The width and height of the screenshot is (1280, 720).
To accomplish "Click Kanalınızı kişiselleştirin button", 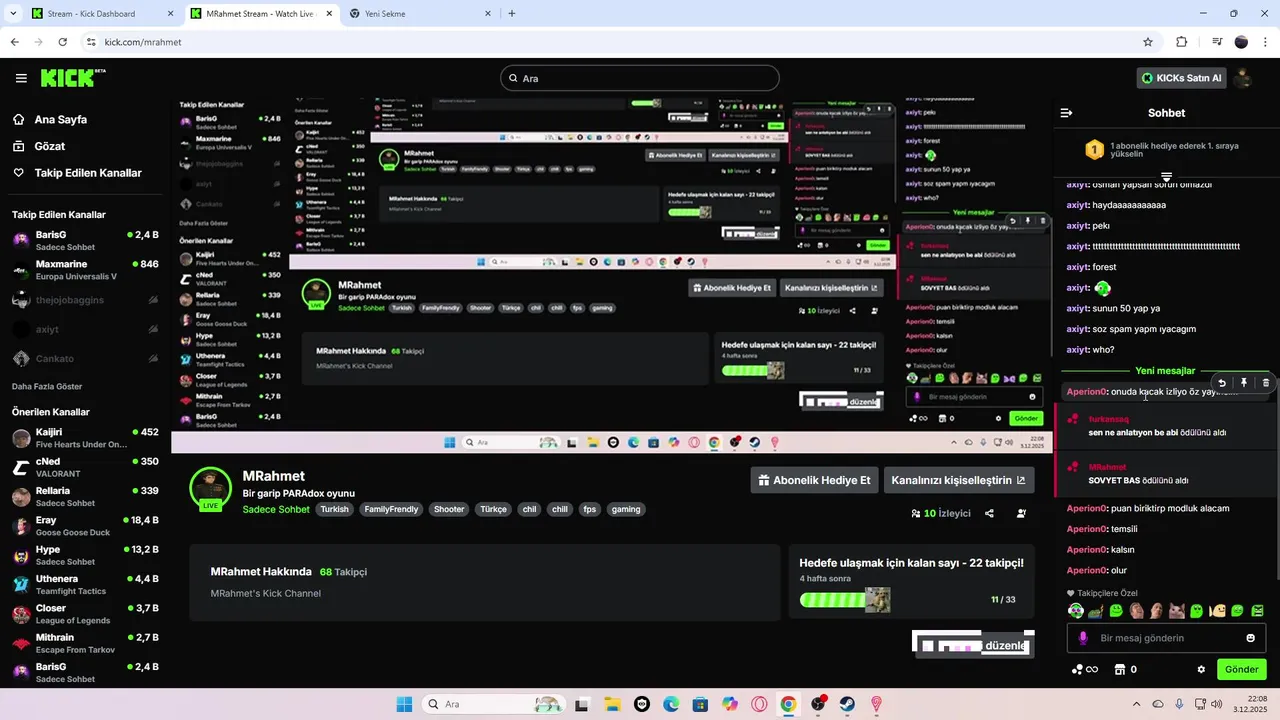I will [958, 480].
